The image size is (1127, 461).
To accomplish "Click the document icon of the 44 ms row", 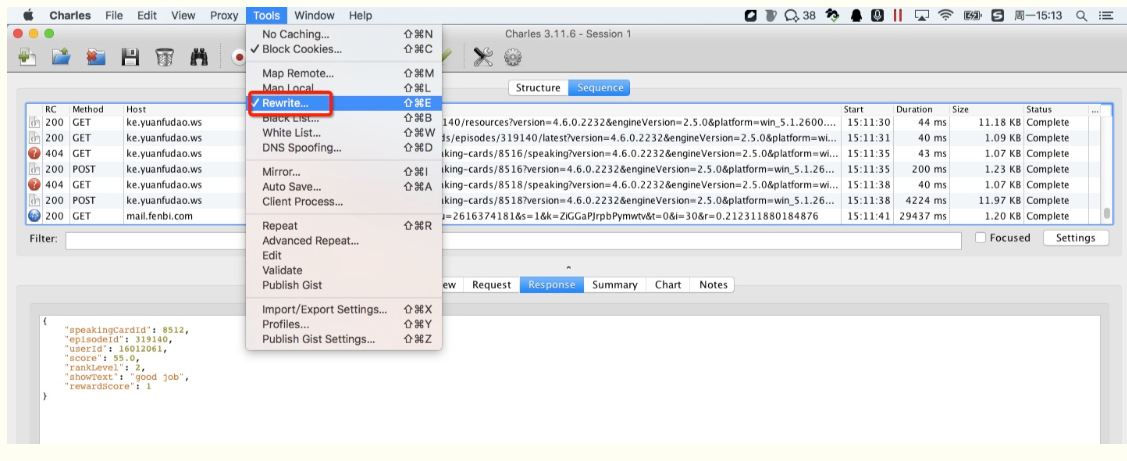I will (x=34, y=122).
